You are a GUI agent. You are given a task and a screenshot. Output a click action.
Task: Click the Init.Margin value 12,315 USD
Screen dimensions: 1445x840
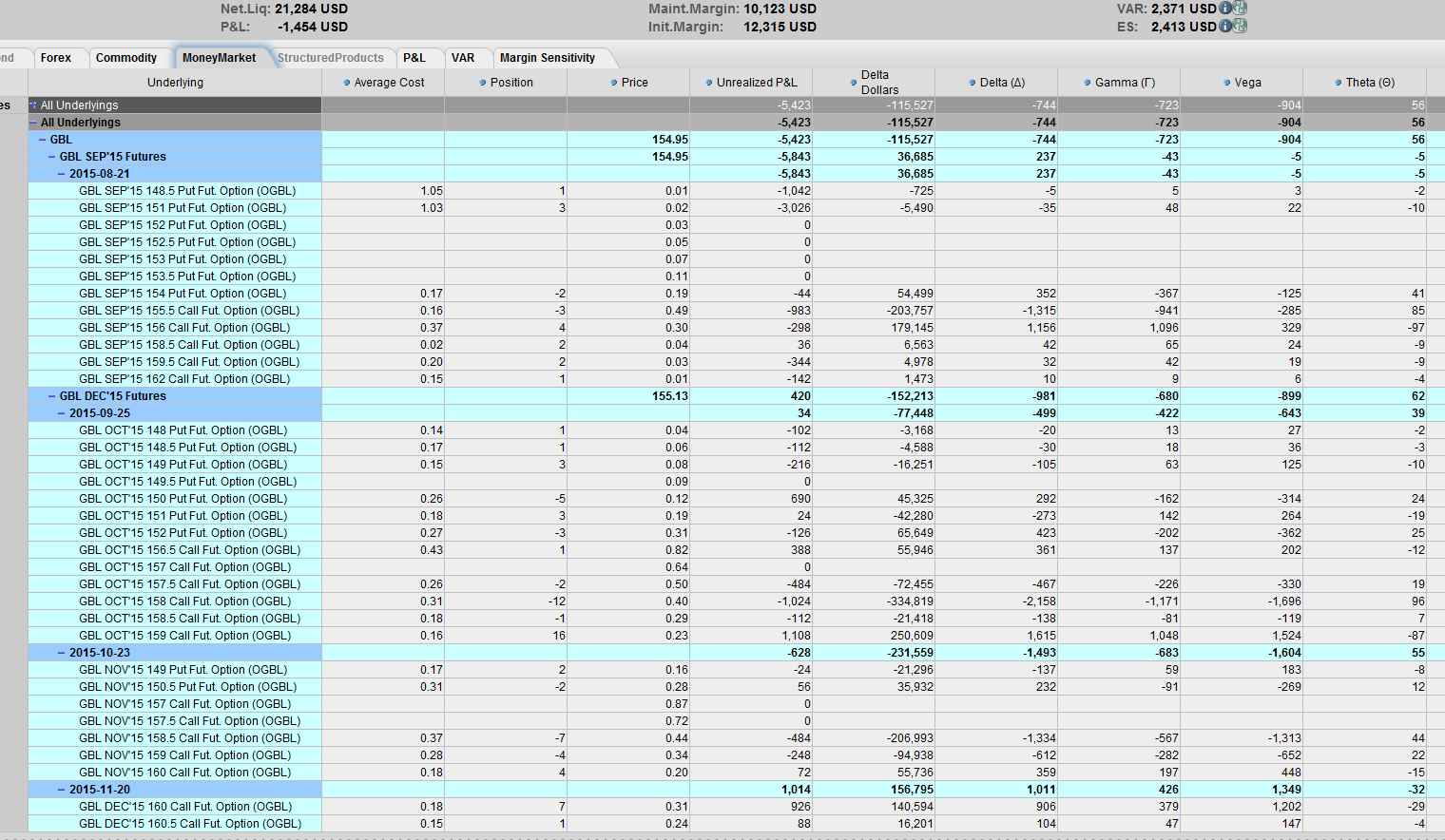[x=780, y=27]
